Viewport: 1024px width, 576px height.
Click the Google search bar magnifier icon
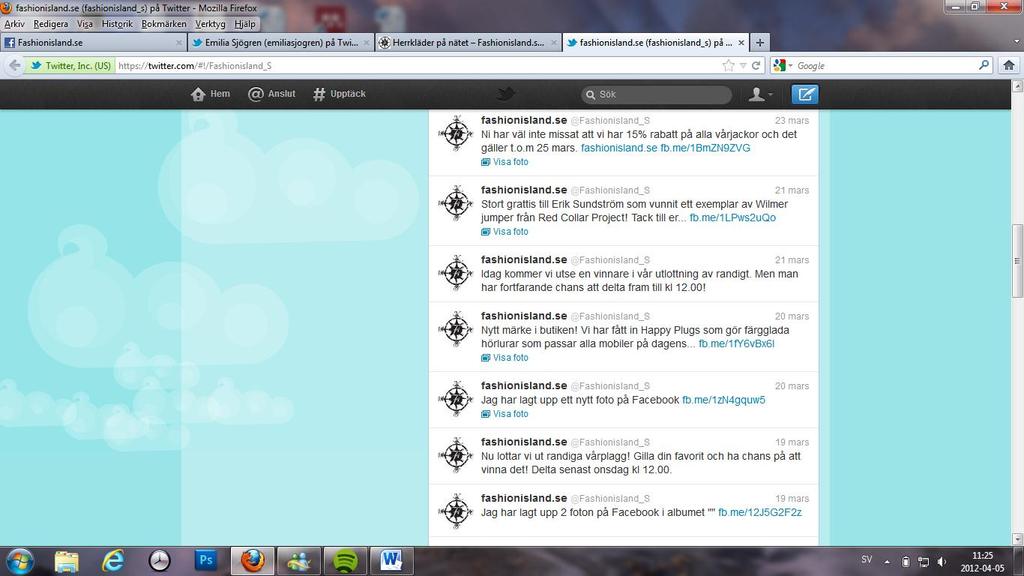(x=984, y=65)
